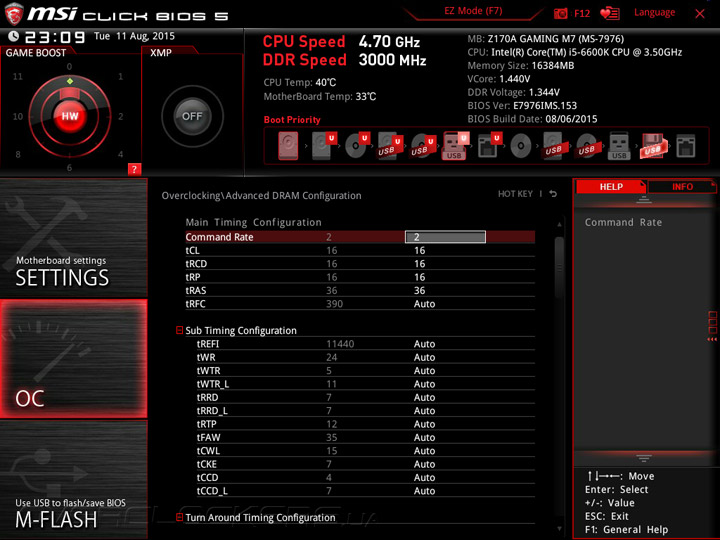Click the clock icon beside the time
Screen dimensions: 720x540
14,36
